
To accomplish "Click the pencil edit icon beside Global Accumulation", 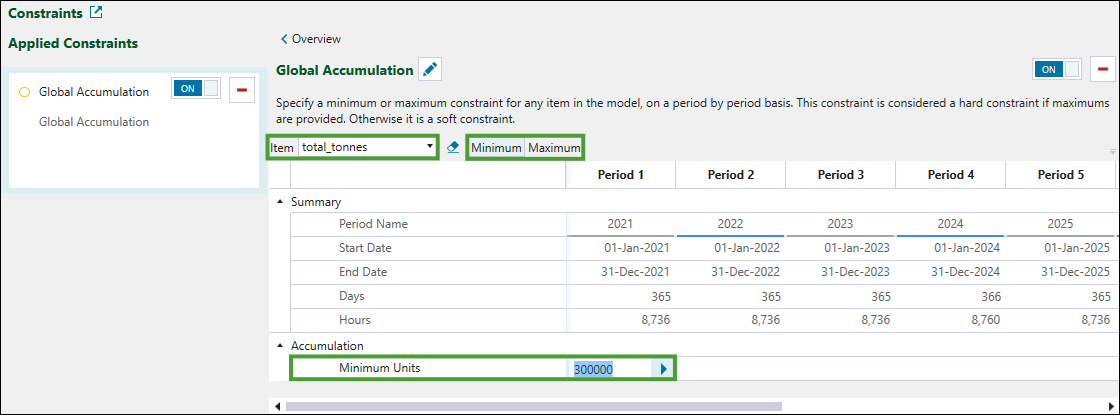I will [x=430, y=69].
